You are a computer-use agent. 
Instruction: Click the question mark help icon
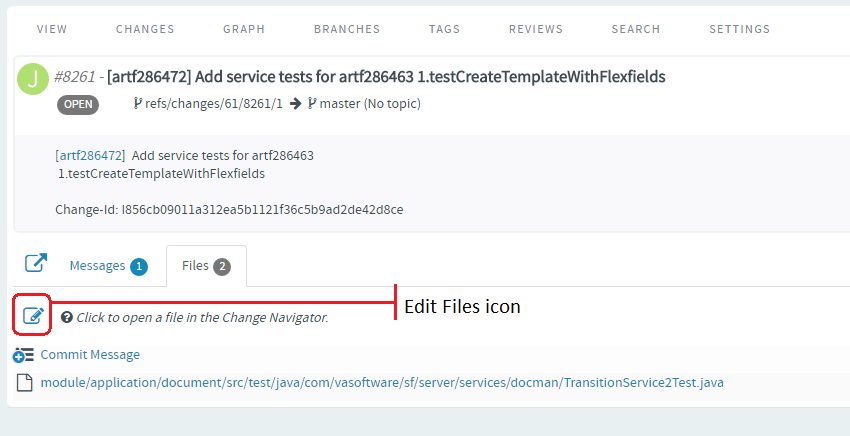(67, 317)
